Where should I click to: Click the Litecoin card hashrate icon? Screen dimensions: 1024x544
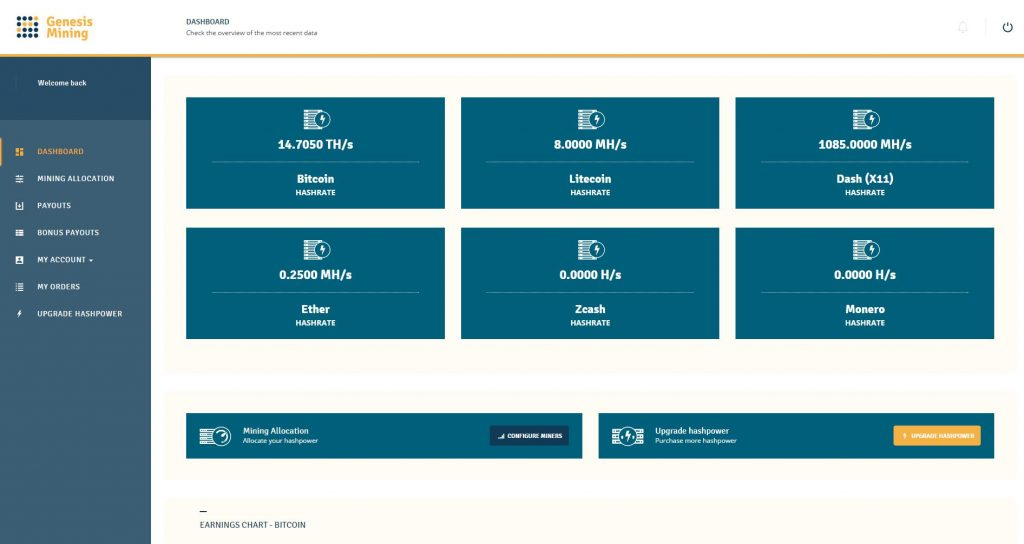591,120
